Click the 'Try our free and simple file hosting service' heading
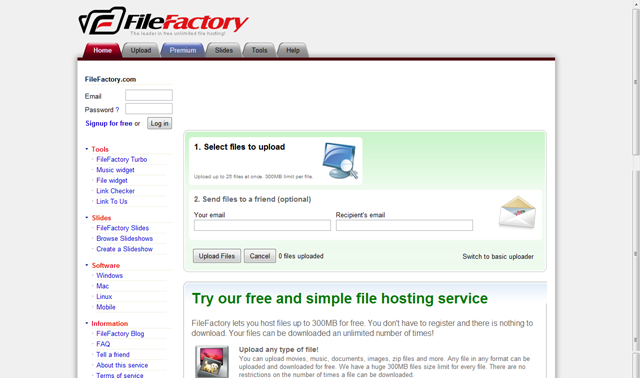Viewport: 640px width, 378px height. (x=340, y=299)
